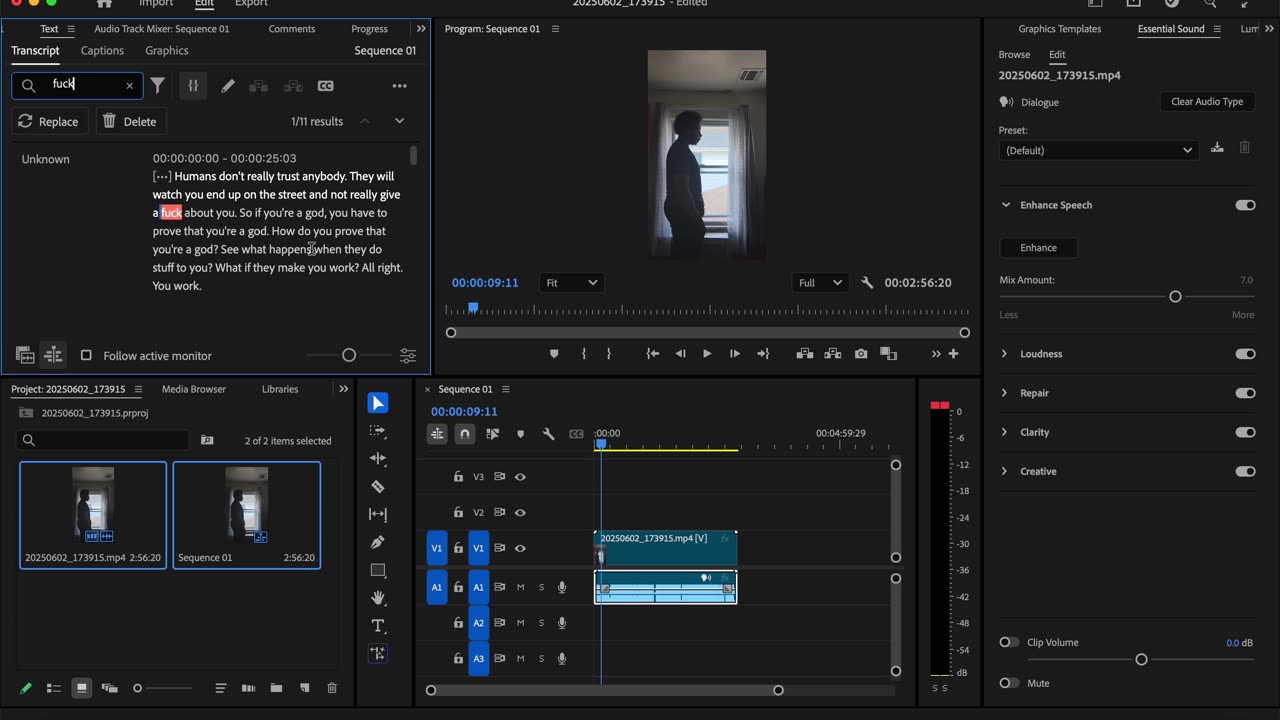Open the Fit zoom level dropdown

pos(572,283)
